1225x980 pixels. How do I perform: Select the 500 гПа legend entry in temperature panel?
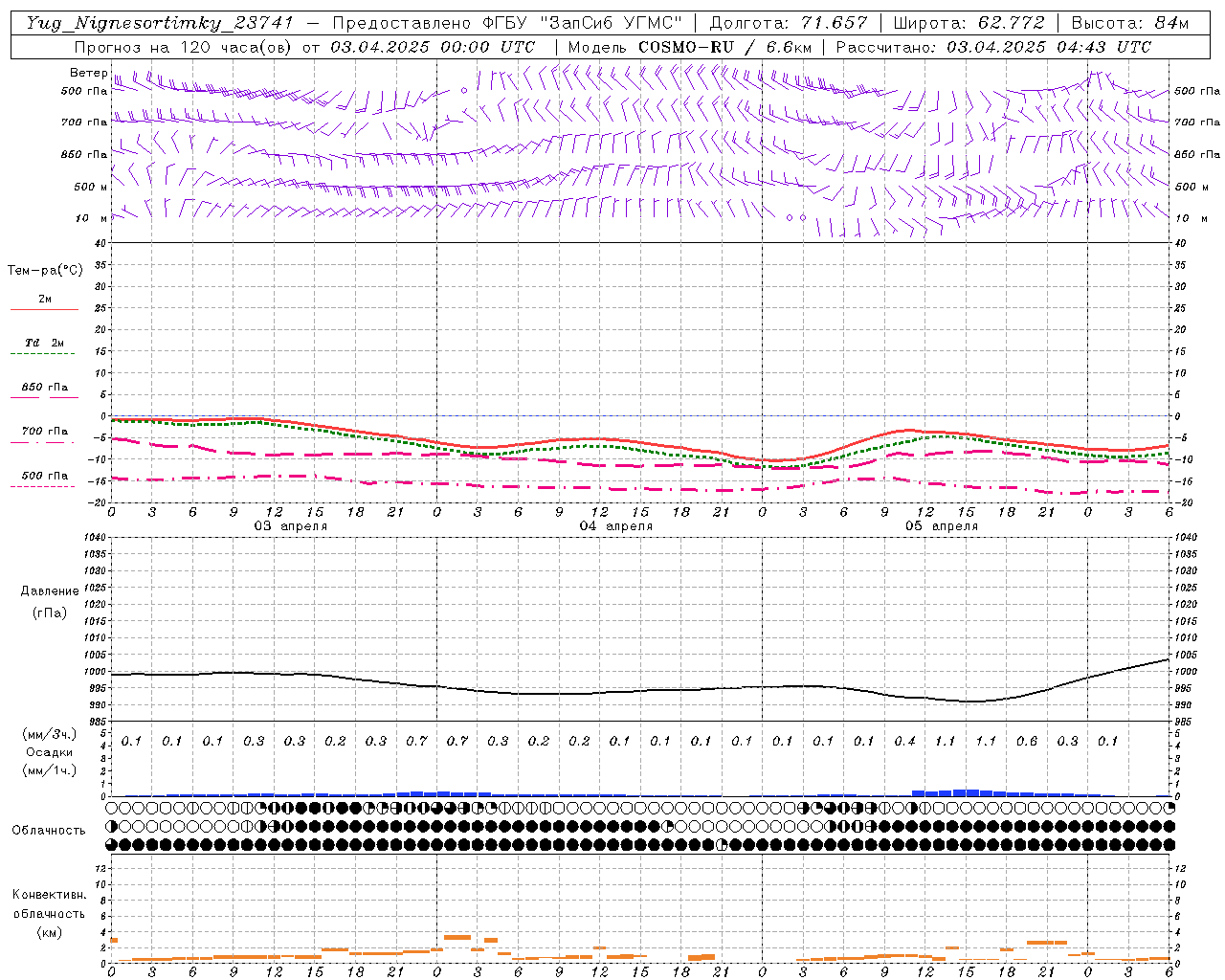click(x=44, y=476)
